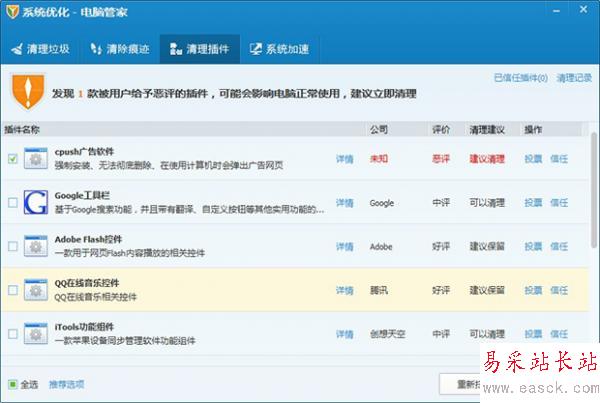Switch to the 清除痕迹 tab
Viewport: 600px width, 403px height.
tap(120, 49)
